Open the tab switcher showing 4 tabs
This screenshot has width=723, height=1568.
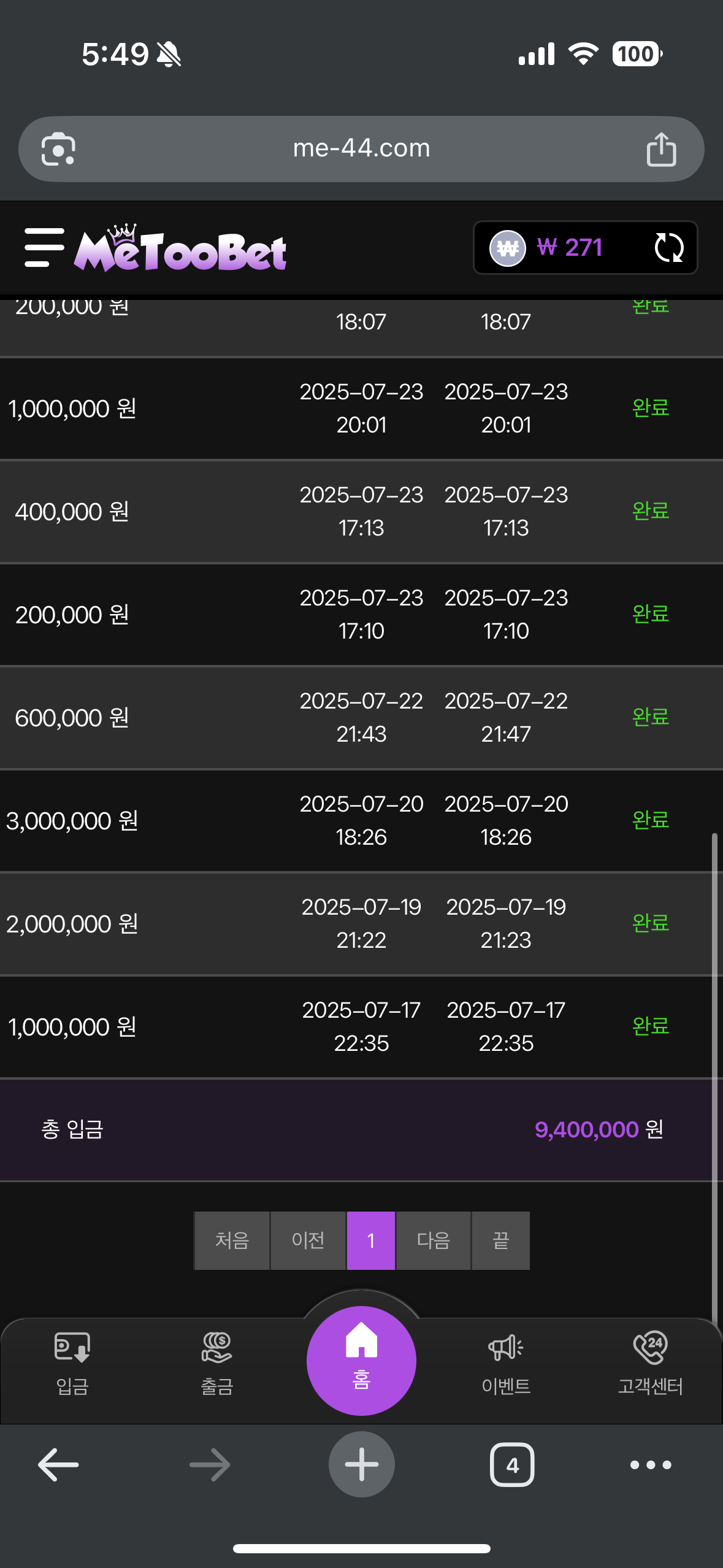[x=512, y=1465]
